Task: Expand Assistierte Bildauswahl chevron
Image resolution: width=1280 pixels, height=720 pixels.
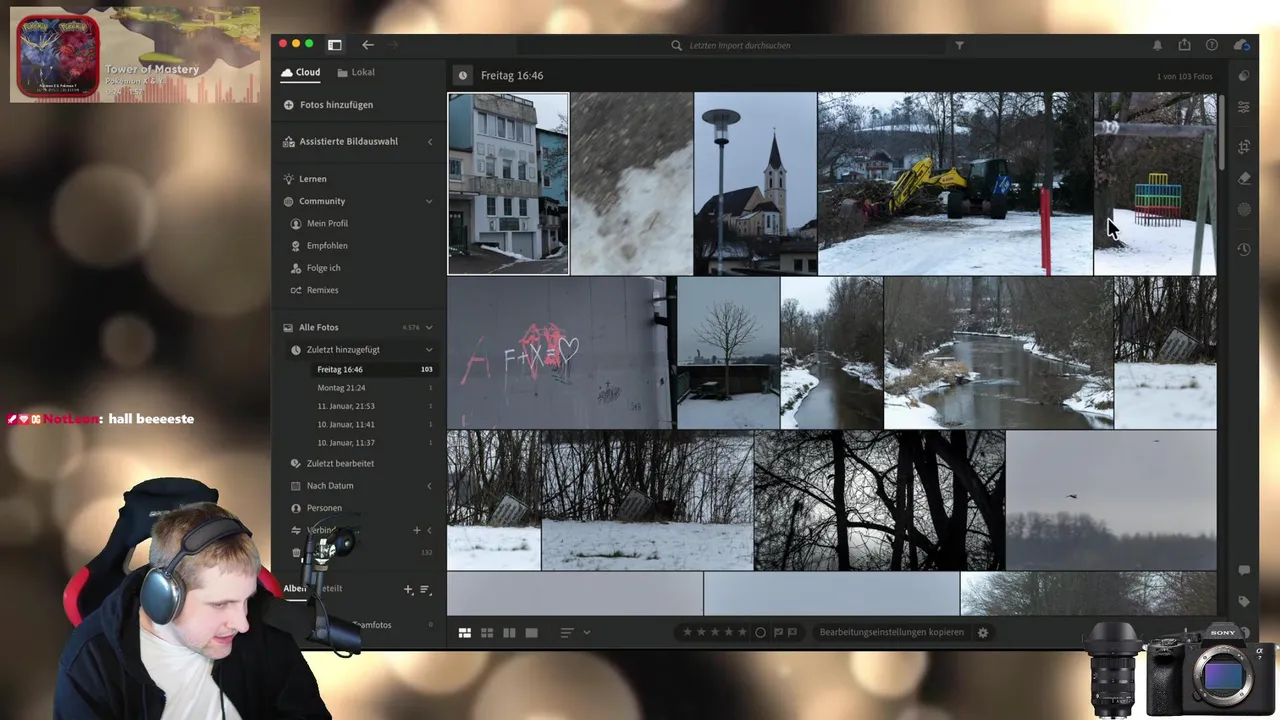Action: pyautogui.click(x=430, y=142)
